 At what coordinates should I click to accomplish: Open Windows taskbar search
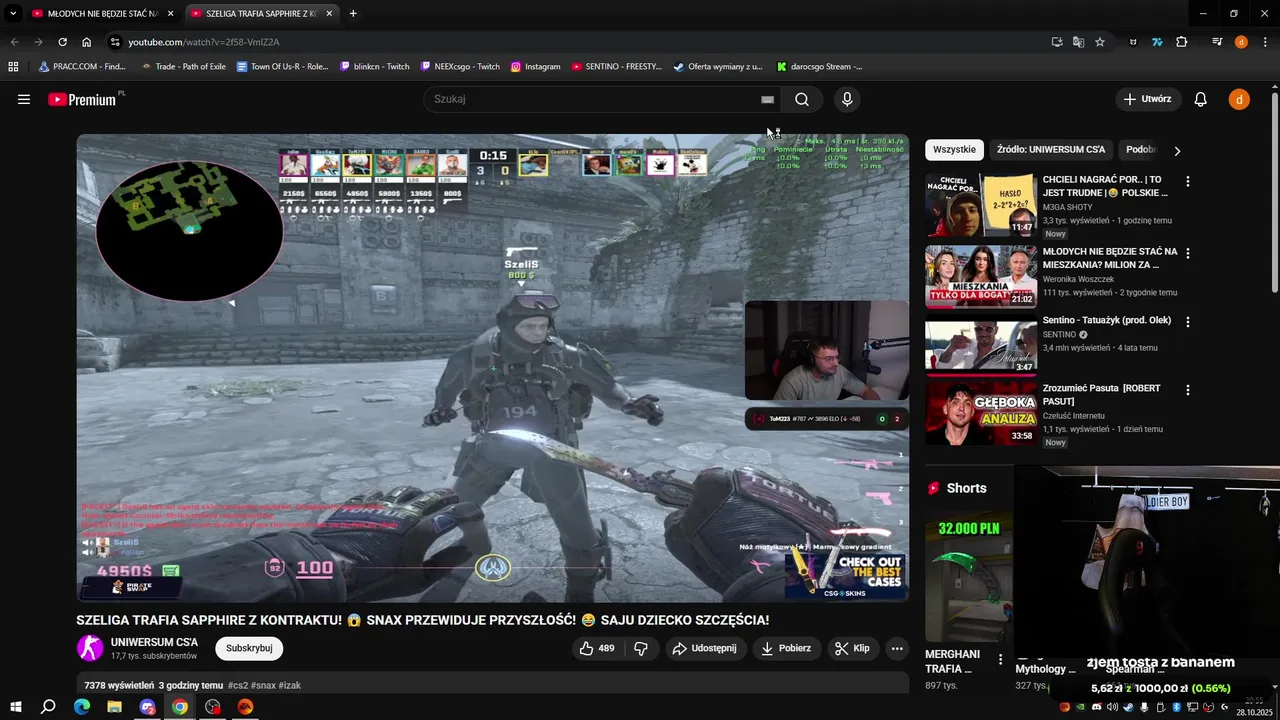(48, 707)
